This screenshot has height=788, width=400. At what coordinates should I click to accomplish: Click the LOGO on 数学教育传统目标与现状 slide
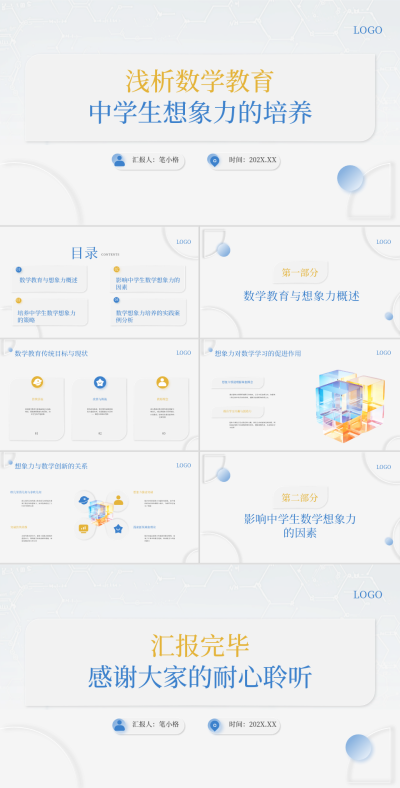[x=183, y=353]
